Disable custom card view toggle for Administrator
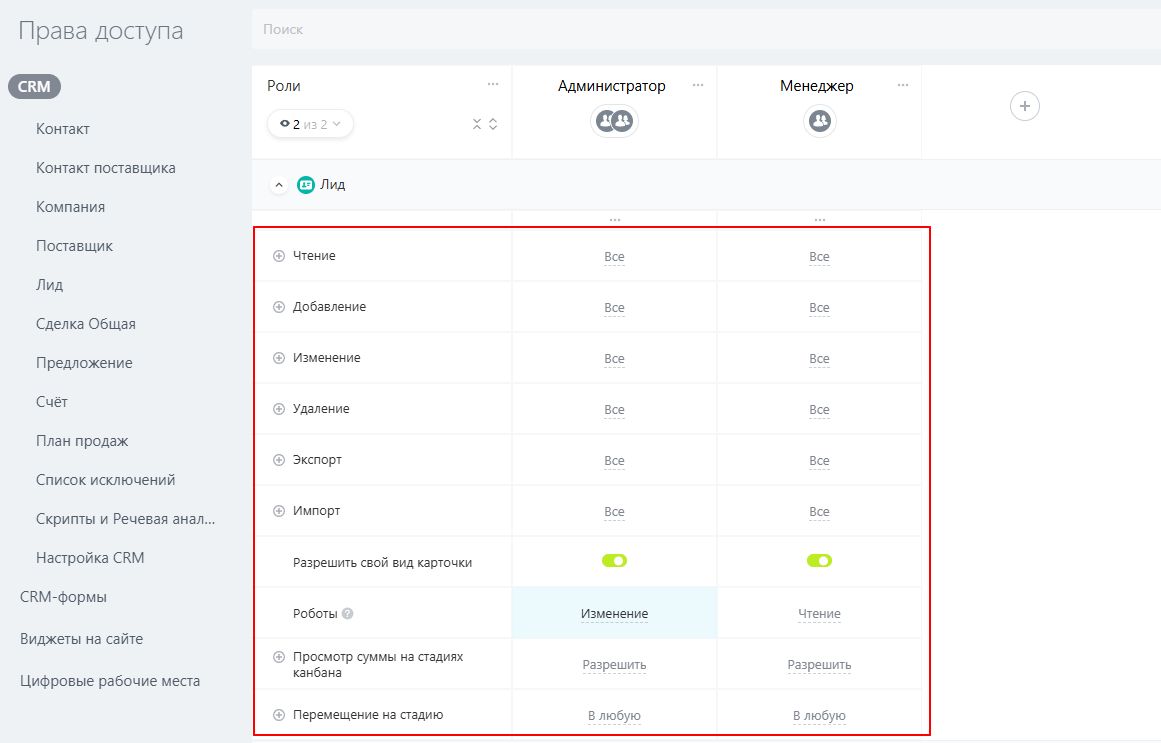Viewport: 1161px width, 743px height. pyautogui.click(x=614, y=561)
